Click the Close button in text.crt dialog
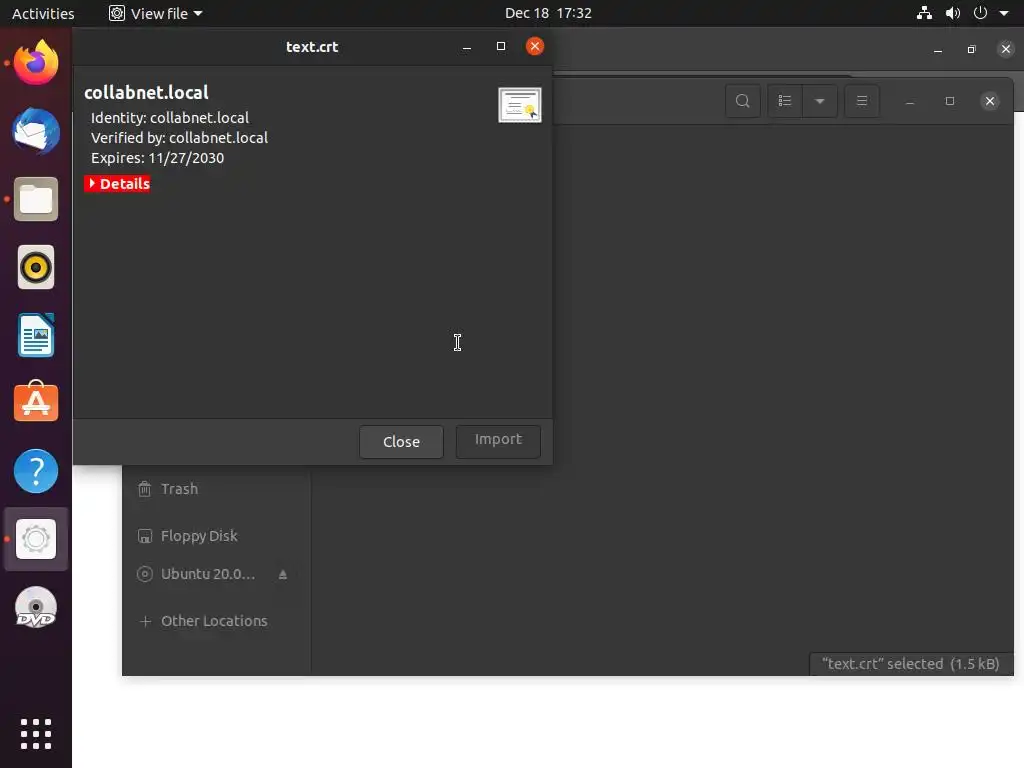This screenshot has height=768, width=1024. [x=401, y=441]
